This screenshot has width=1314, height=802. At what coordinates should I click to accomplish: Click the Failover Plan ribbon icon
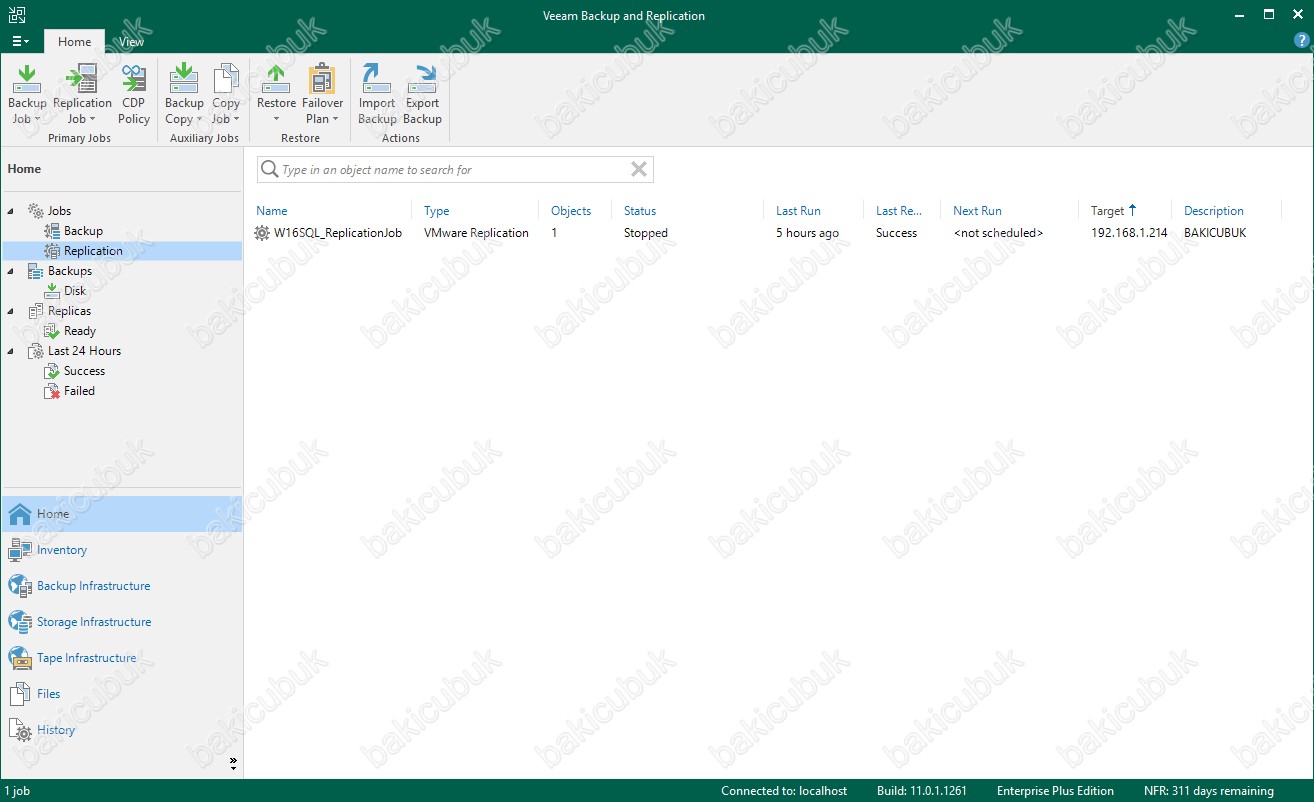[x=322, y=78]
